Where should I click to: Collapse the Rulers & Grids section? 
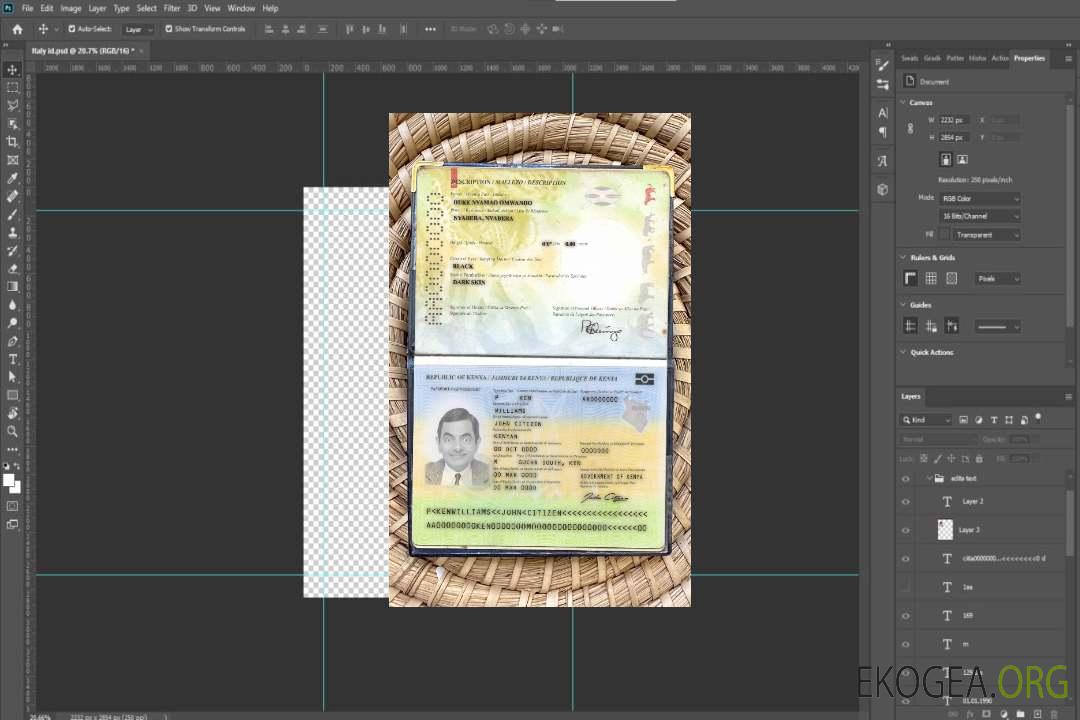tap(903, 258)
